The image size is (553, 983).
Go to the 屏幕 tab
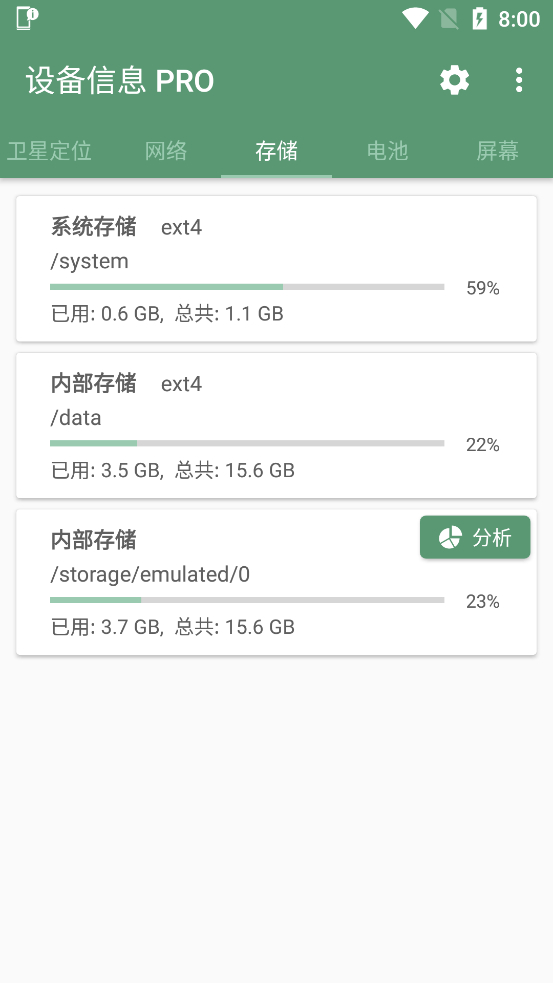(x=497, y=151)
